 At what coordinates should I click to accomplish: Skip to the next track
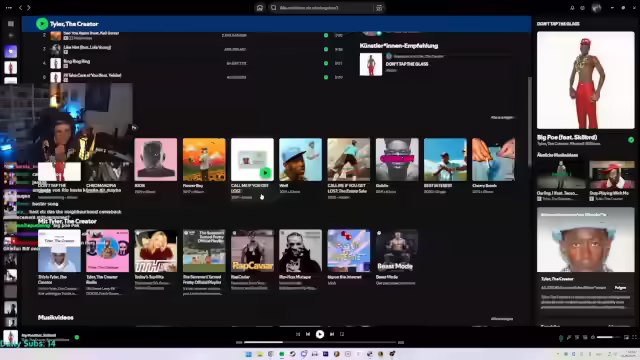[x=331, y=334]
